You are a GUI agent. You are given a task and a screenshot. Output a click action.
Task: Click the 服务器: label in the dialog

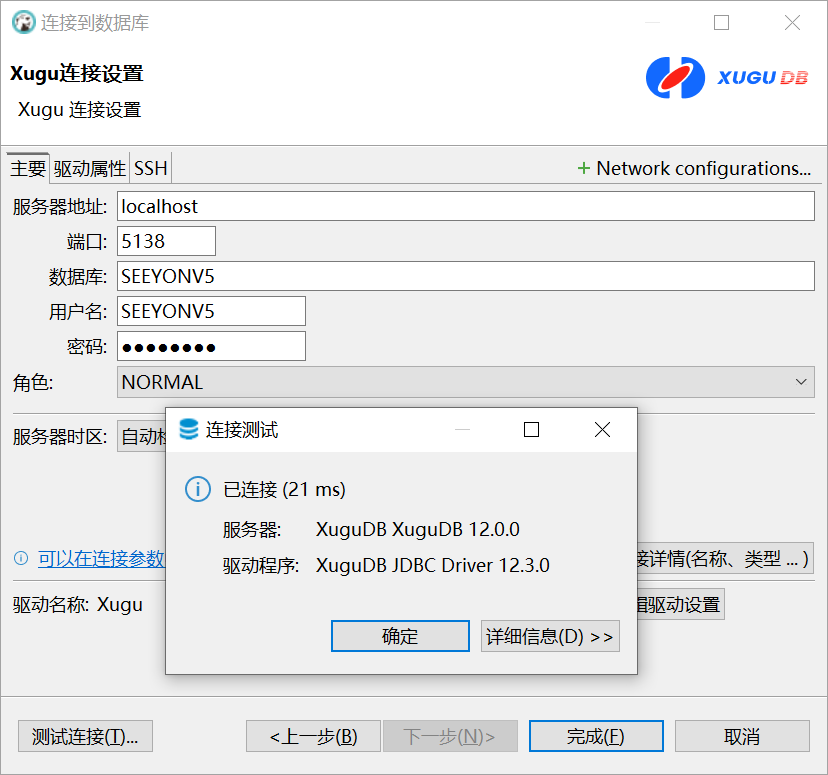pos(252,530)
